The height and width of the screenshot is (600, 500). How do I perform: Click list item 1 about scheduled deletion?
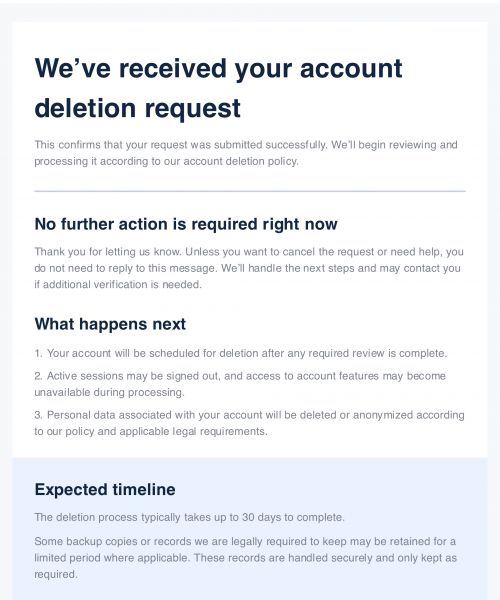(x=241, y=353)
